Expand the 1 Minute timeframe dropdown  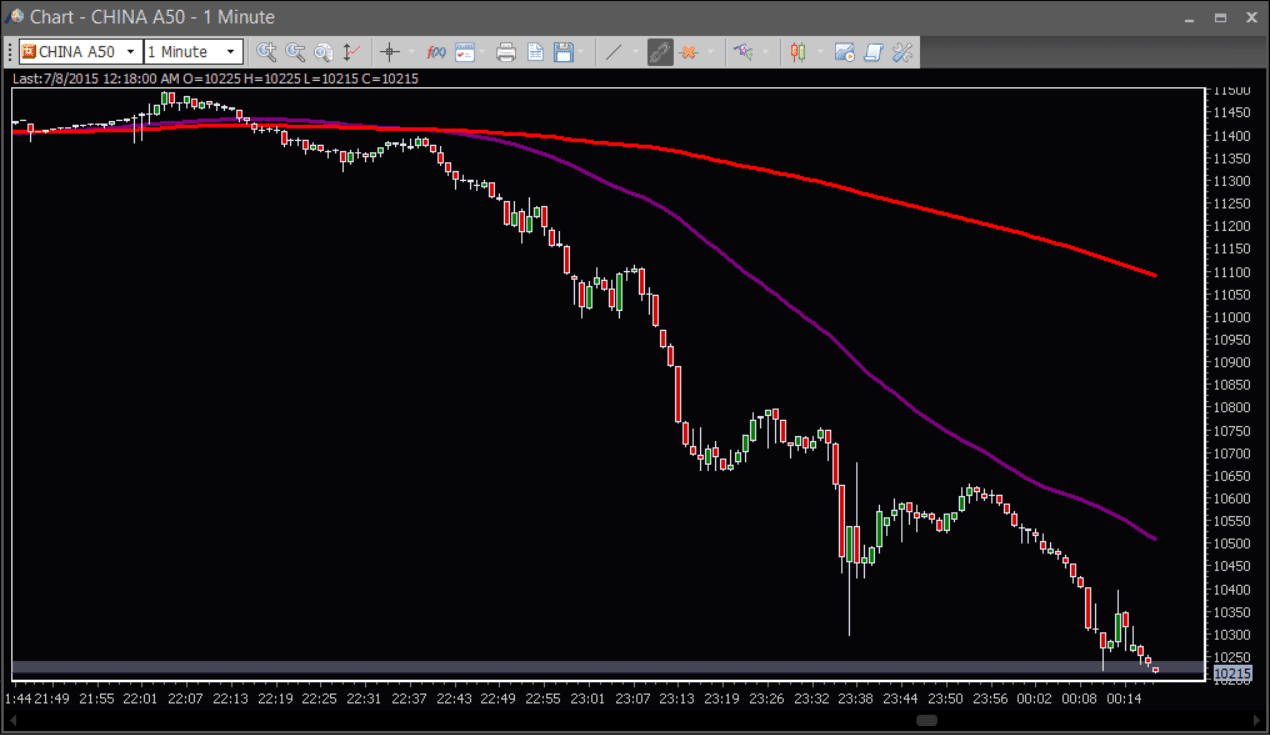pyautogui.click(x=230, y=52)
